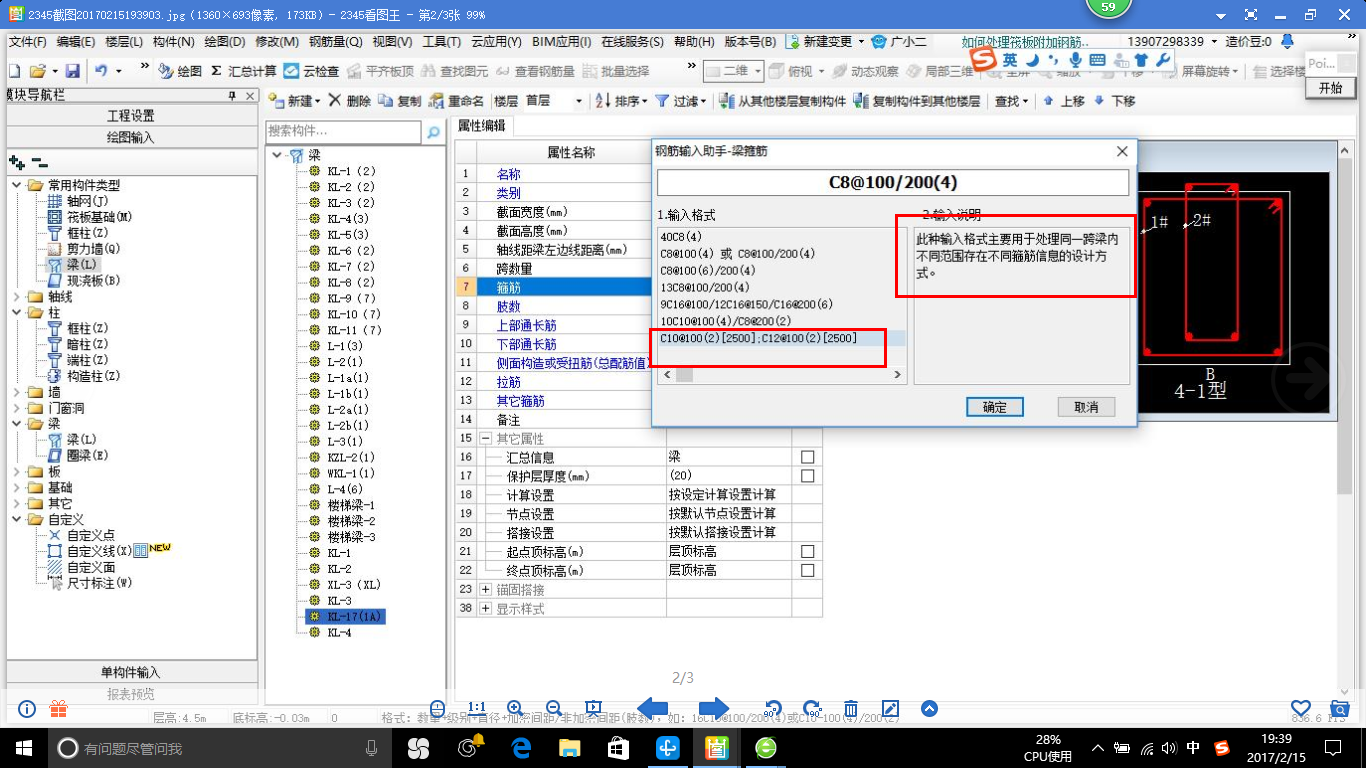Click the horizontal scrollbar in format list
This screenshot has width=1366, height=768.
684,375
